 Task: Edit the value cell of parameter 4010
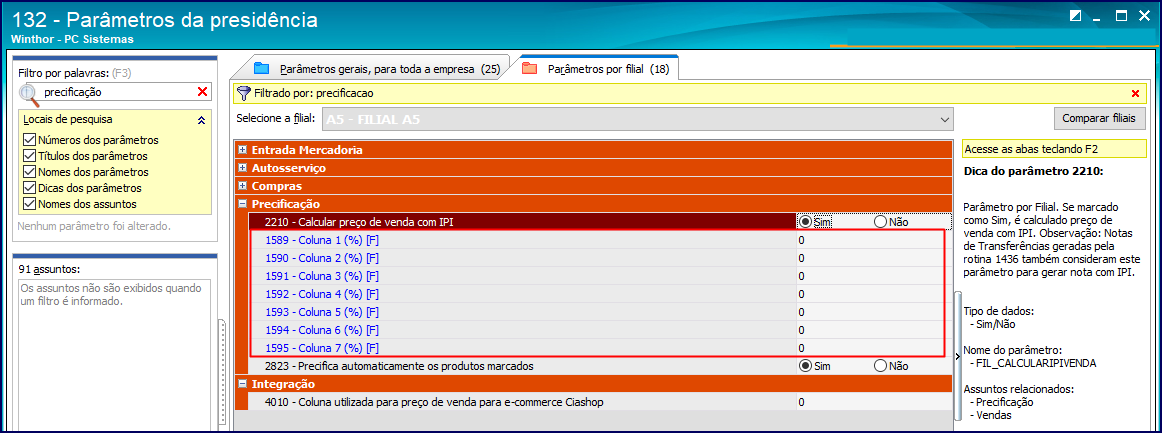click(874, 402)
